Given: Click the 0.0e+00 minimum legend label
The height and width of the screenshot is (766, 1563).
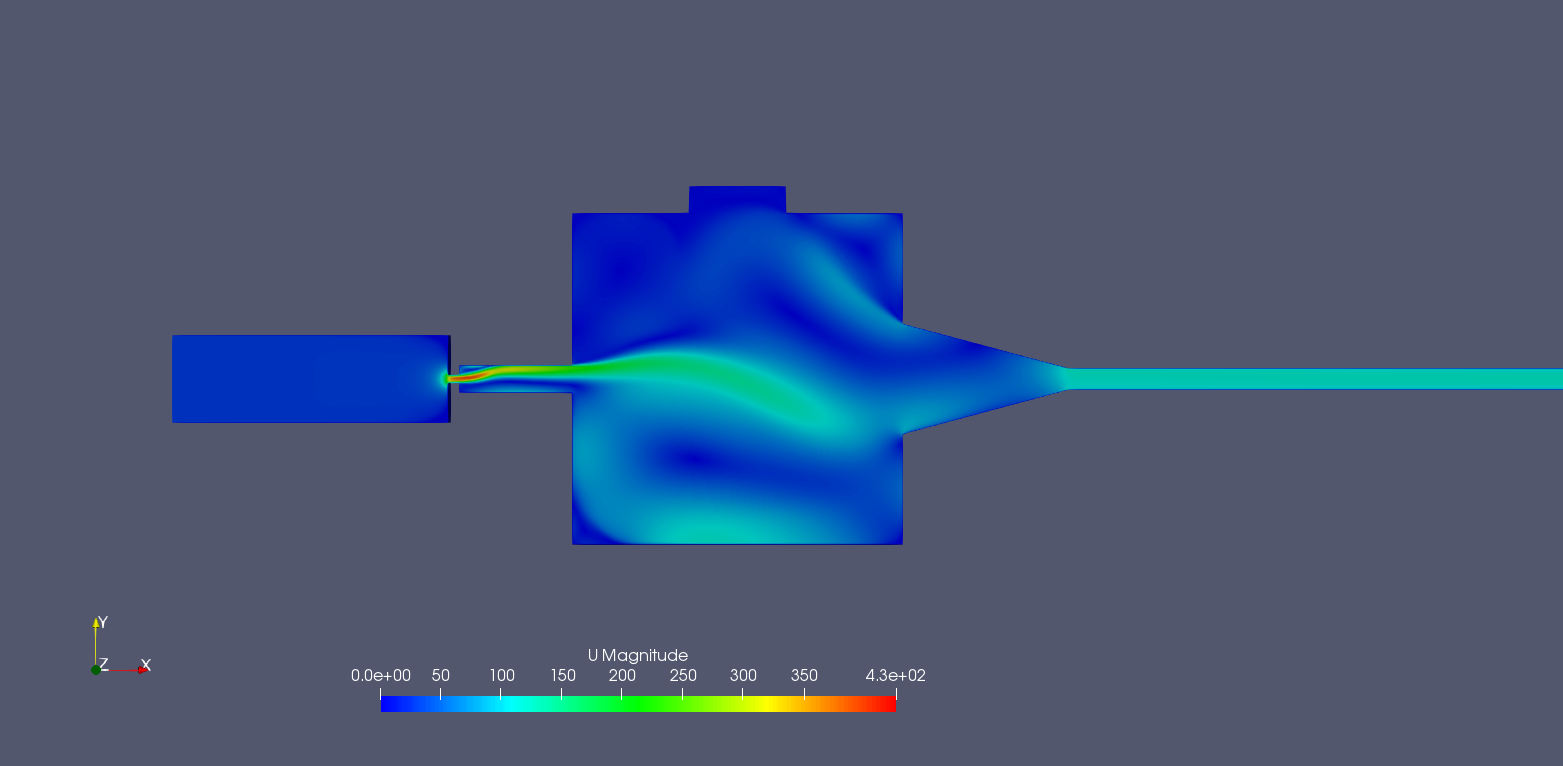Looking at the screenshot, I should pyautogui.click(x=383, y=676).
